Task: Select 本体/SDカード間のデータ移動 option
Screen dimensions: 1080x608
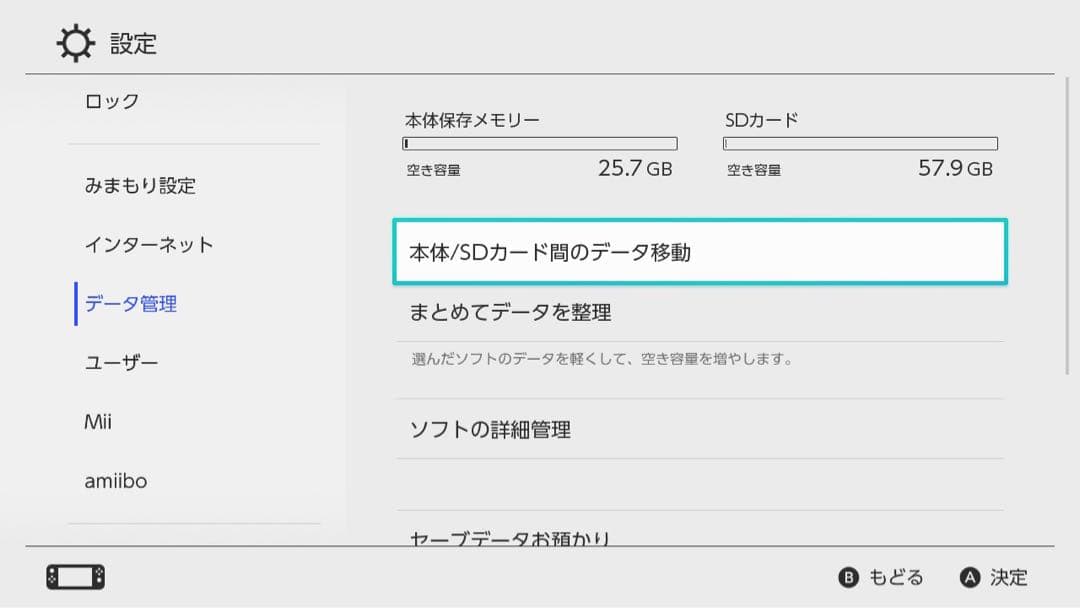Action: point(700,252)
